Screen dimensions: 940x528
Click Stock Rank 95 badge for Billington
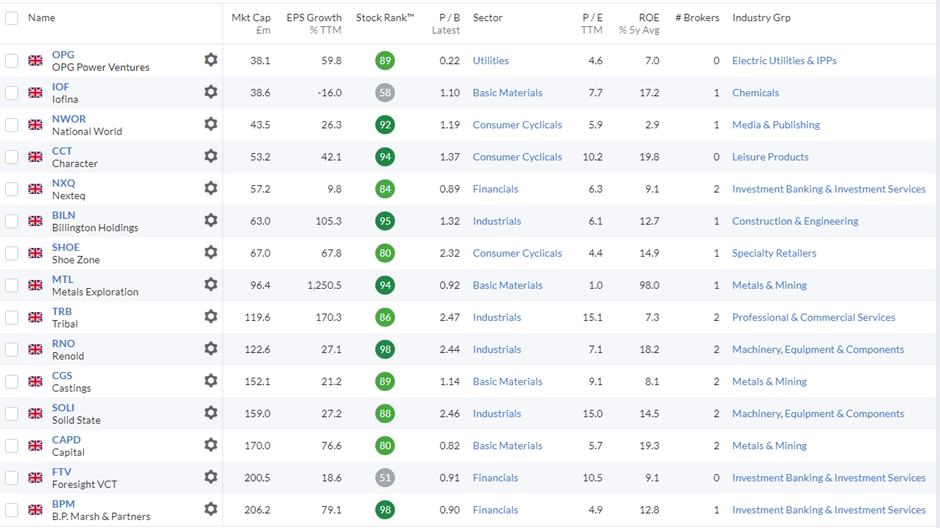coord(385,221)
